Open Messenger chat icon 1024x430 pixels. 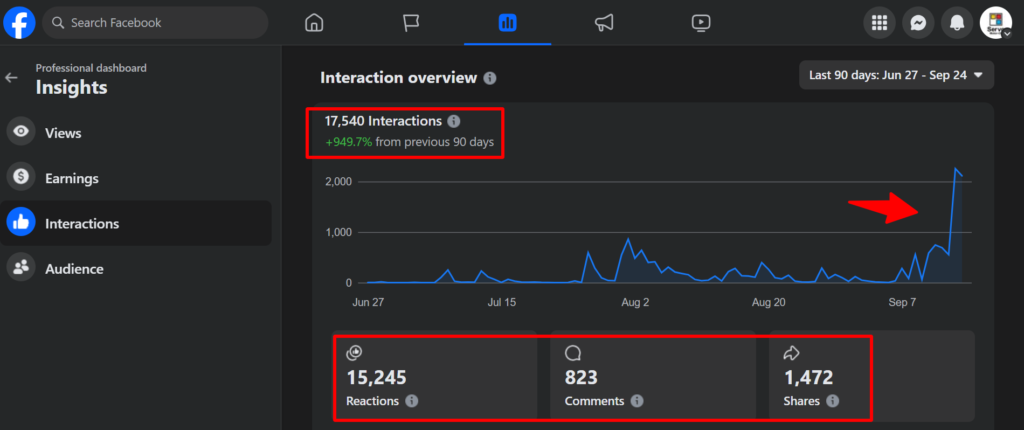click(918, 22)
